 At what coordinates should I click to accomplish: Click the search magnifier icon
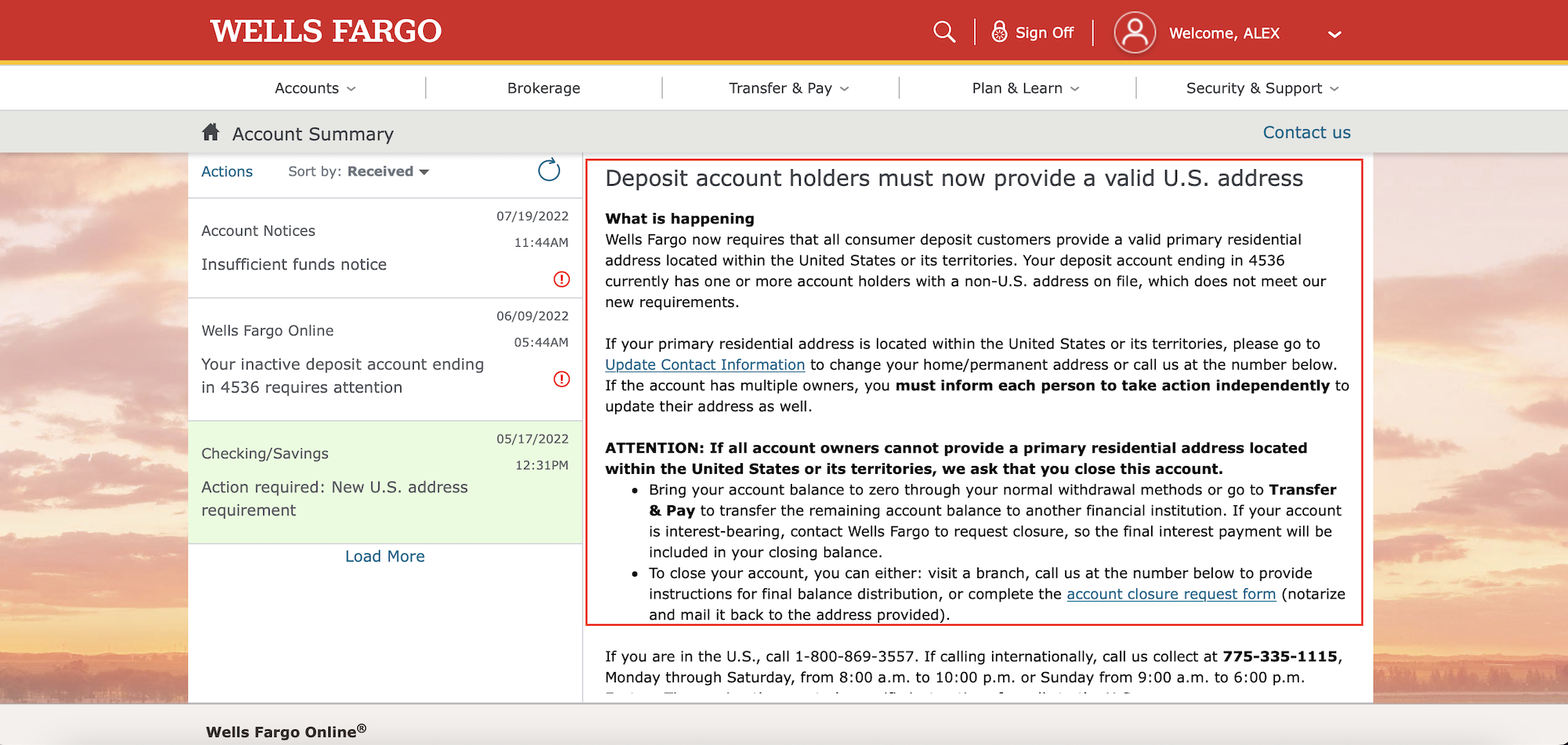(944, 32)
